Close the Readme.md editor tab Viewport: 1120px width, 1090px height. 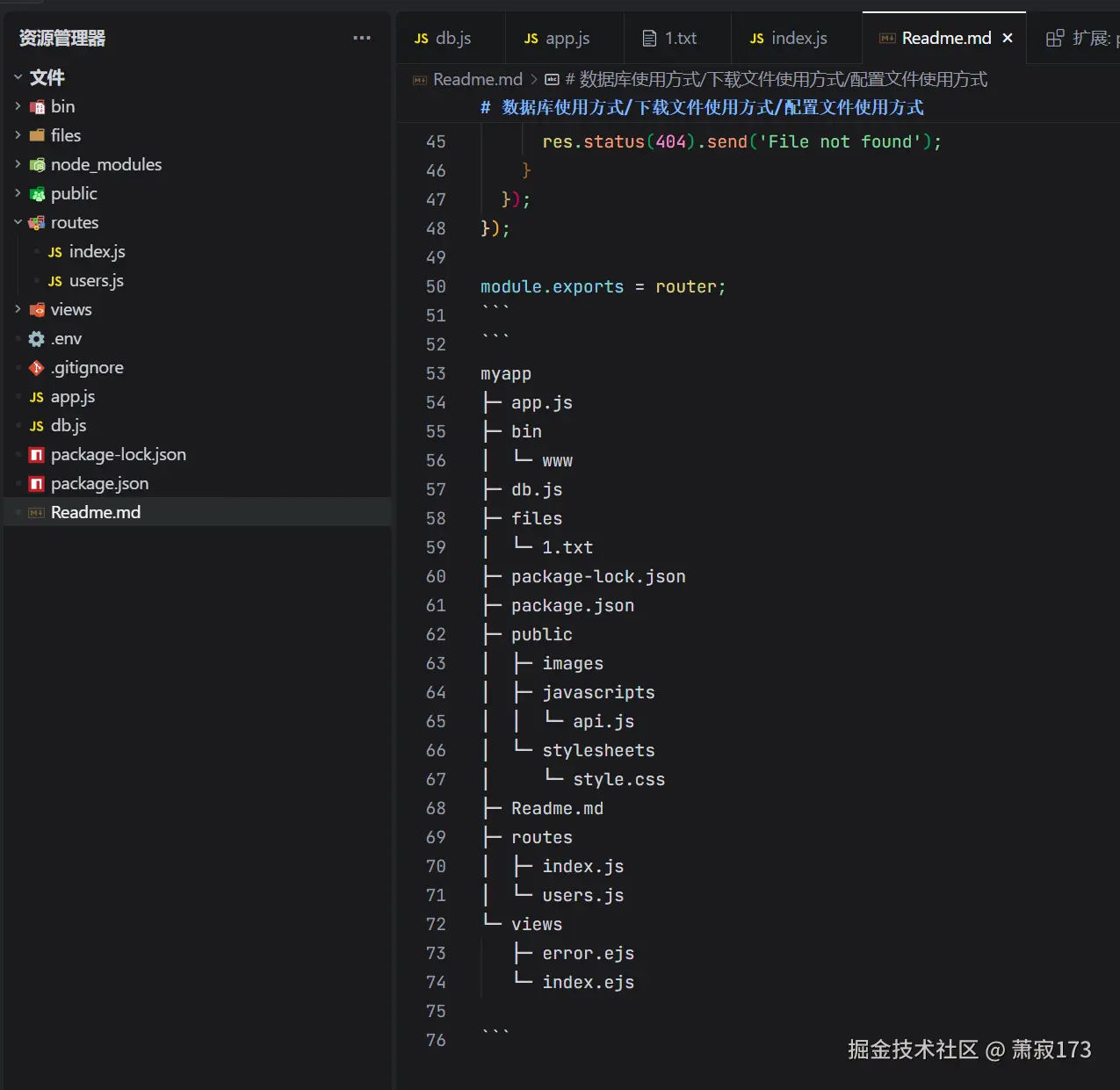[1008, 39]
